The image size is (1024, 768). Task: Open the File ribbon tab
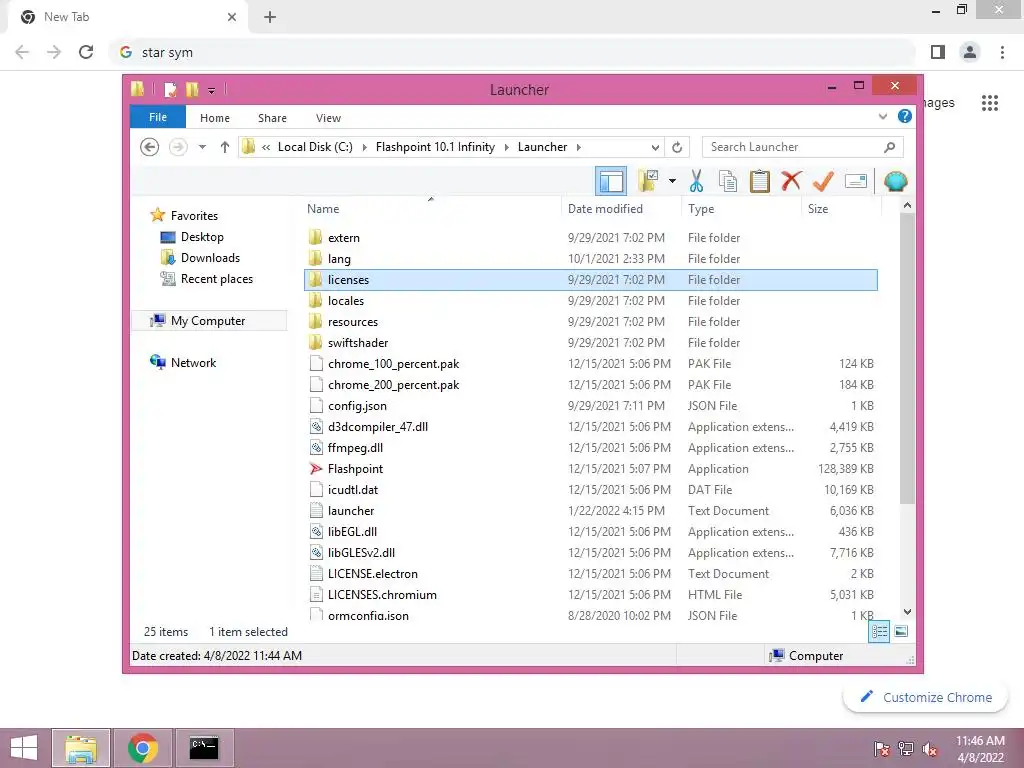pos(158,118)
